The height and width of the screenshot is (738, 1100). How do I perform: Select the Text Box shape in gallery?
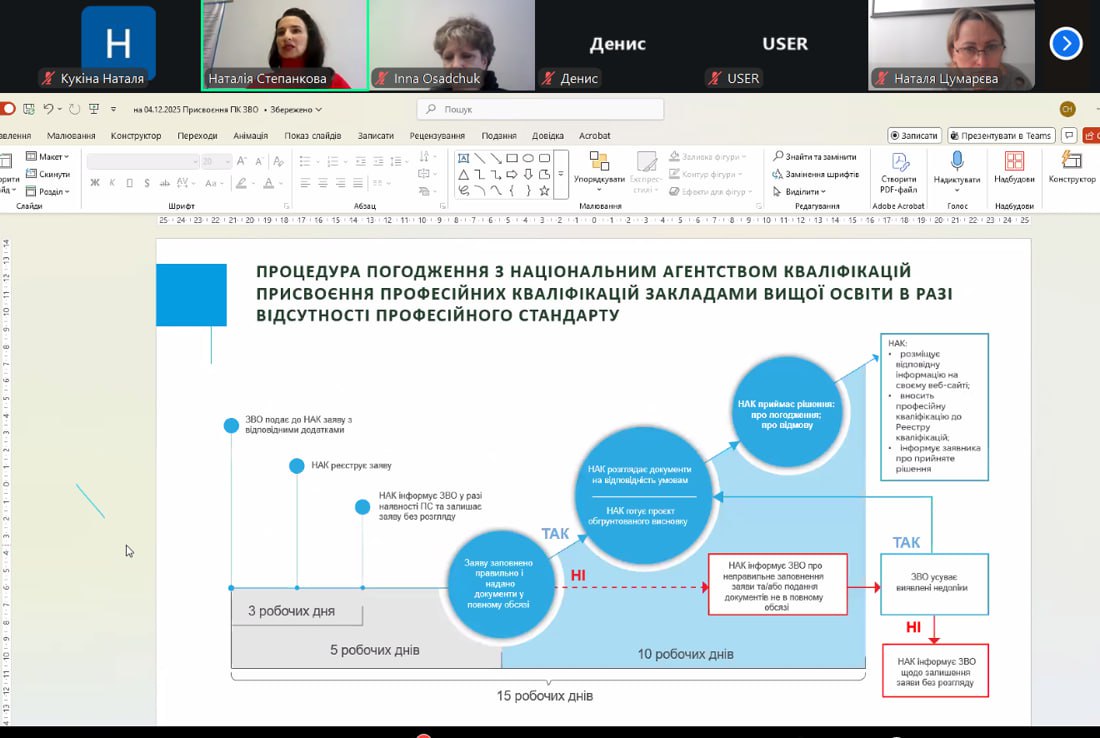464,159
